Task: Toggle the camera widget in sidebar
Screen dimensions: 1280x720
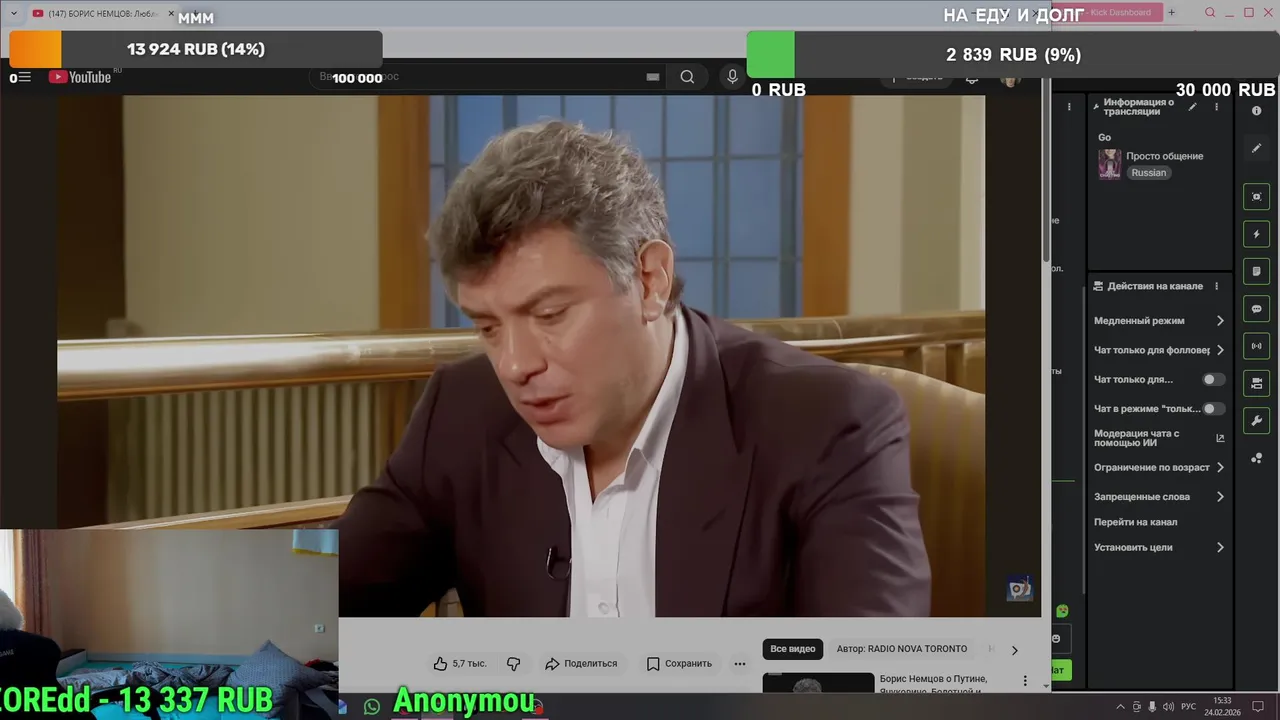Action: (1257, 383)
